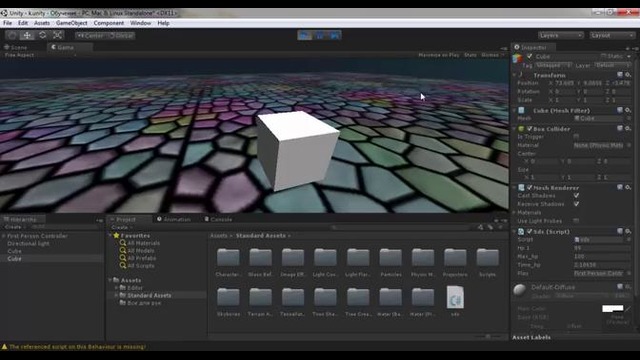
Task: Open Sdx (Script) gear settings
Action: pos(628,231)
